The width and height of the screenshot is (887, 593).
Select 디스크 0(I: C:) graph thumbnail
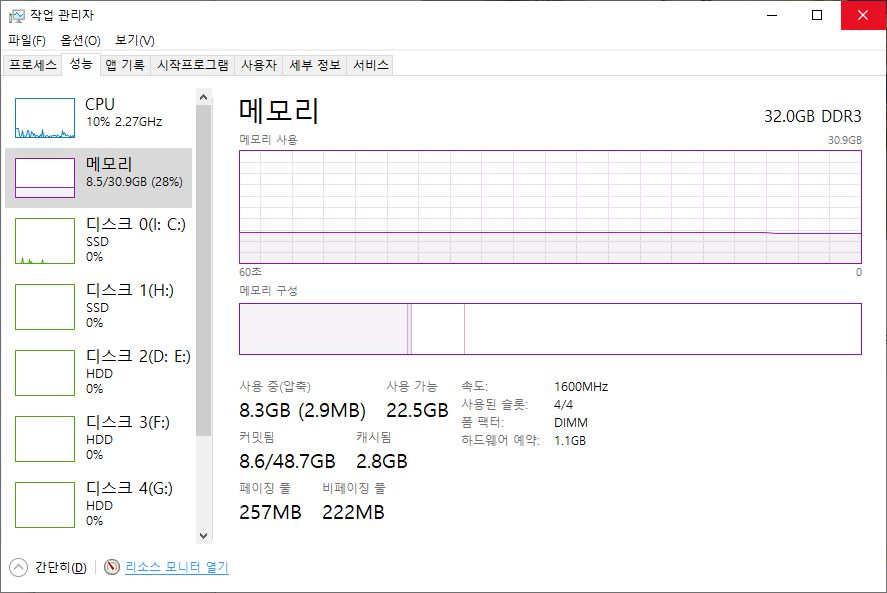[x=45, y=240]
